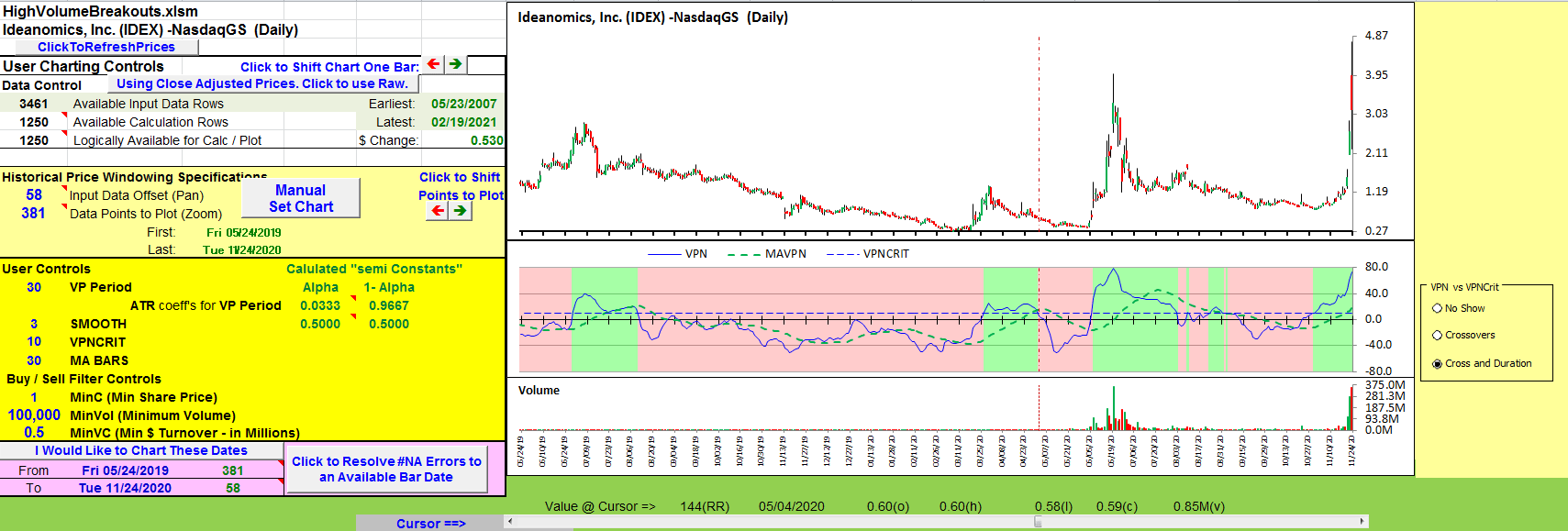Screen dimensions: 1568x531
Task: Click green right arrow for Shift Chart One Bar
Action: (455, 64)
